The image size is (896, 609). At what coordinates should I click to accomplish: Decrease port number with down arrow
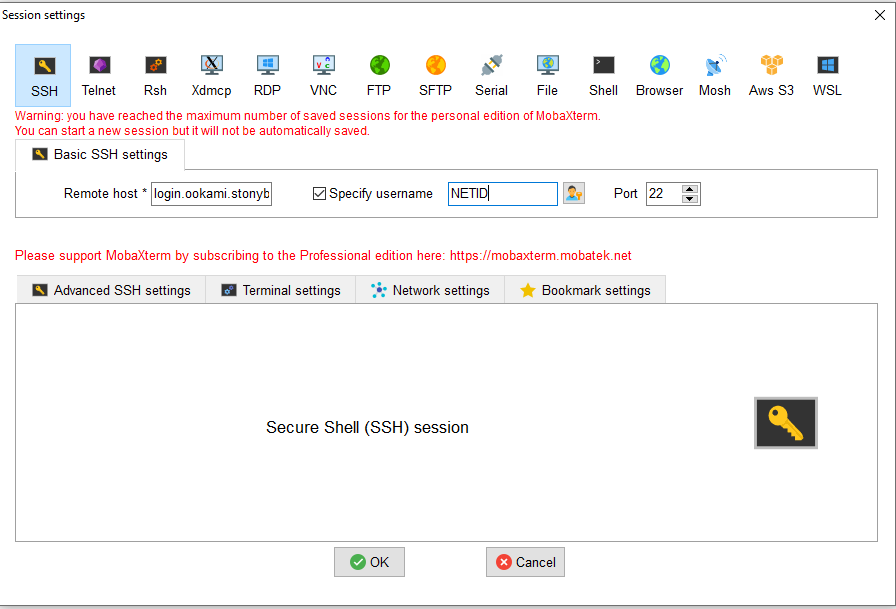pyautogui.click(x=690, y=199)
